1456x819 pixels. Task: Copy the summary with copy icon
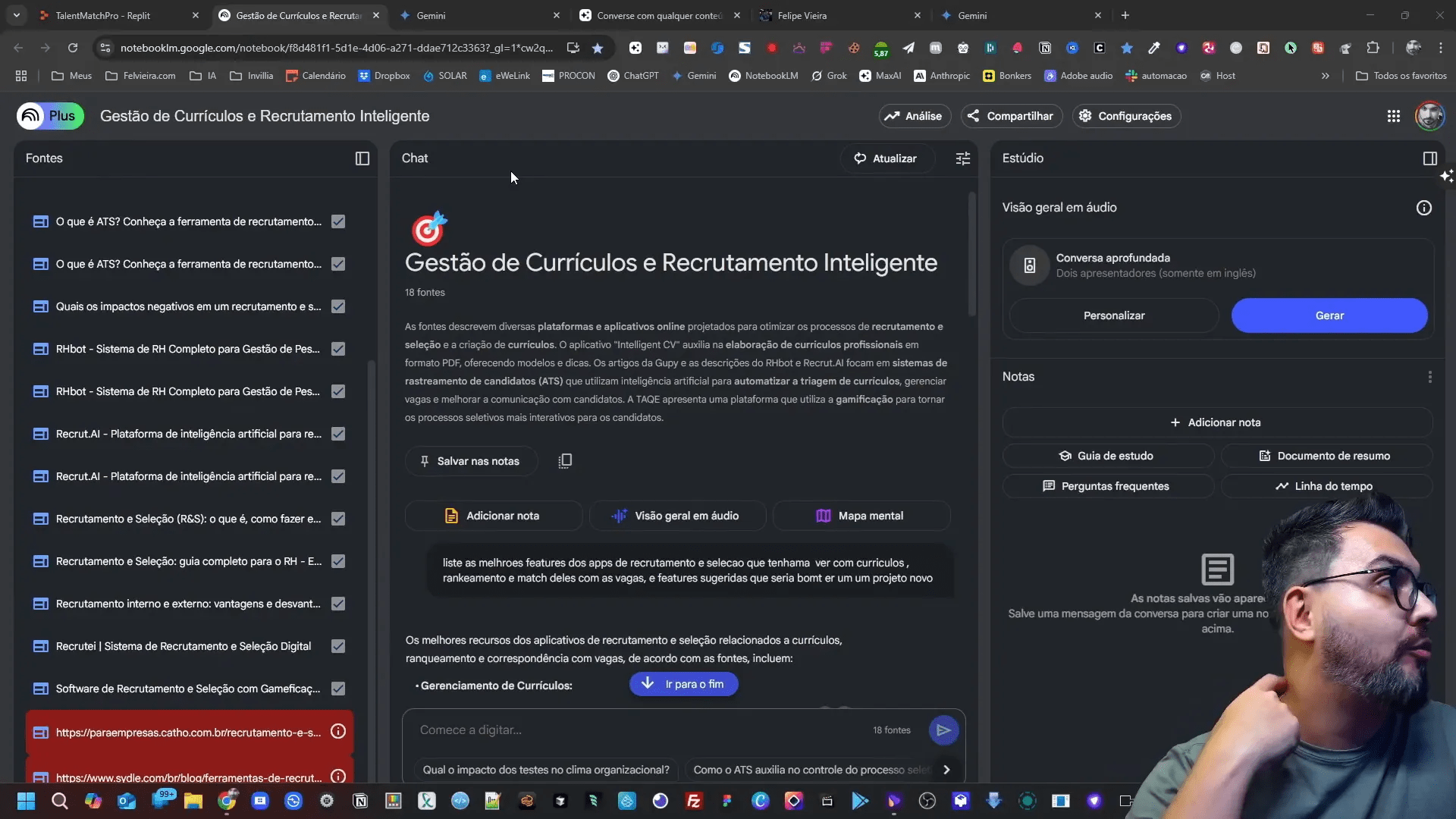pyautogui.click(x=565, y=461)
